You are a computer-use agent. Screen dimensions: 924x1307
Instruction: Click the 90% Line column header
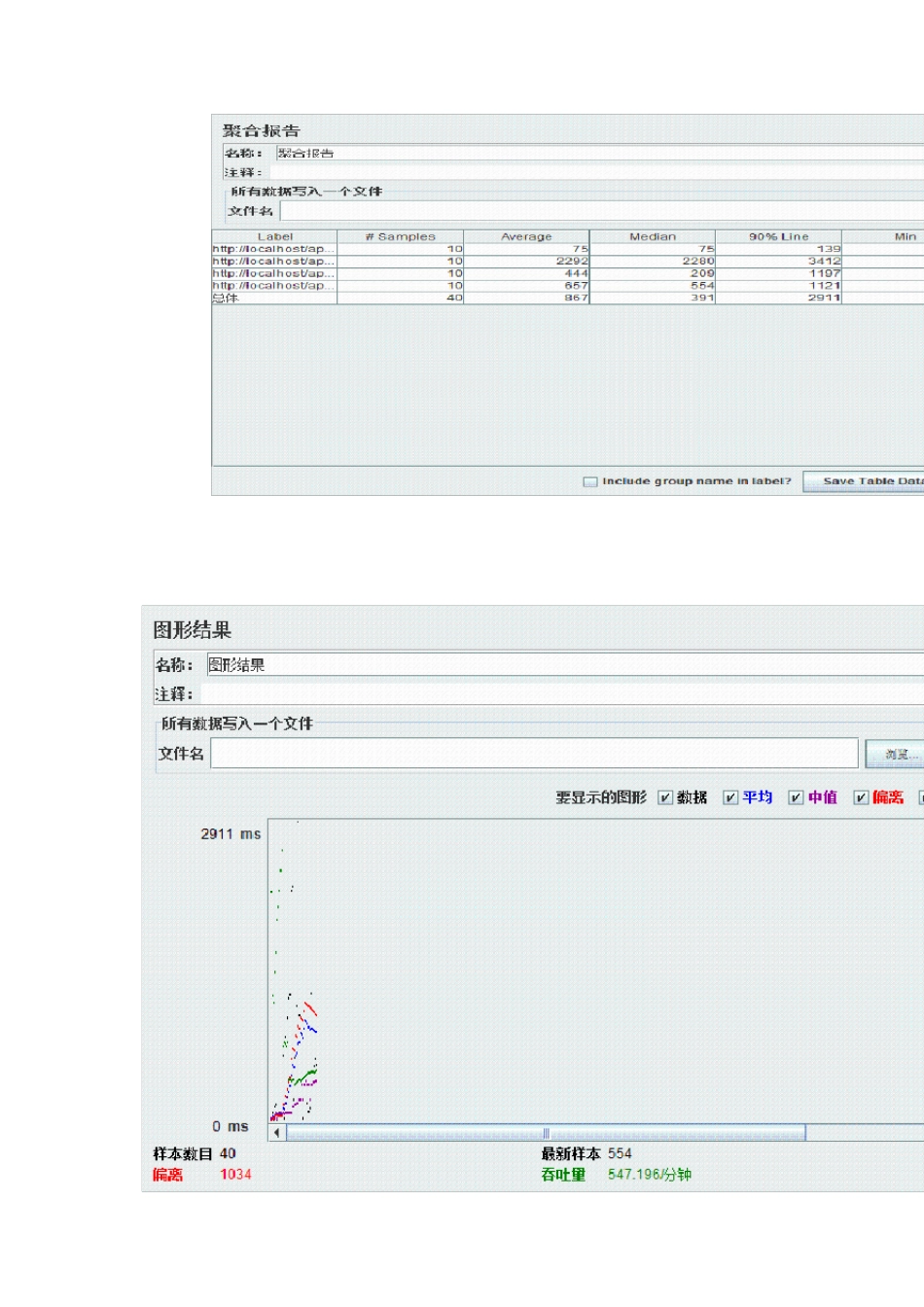click(x=778, y=236)
